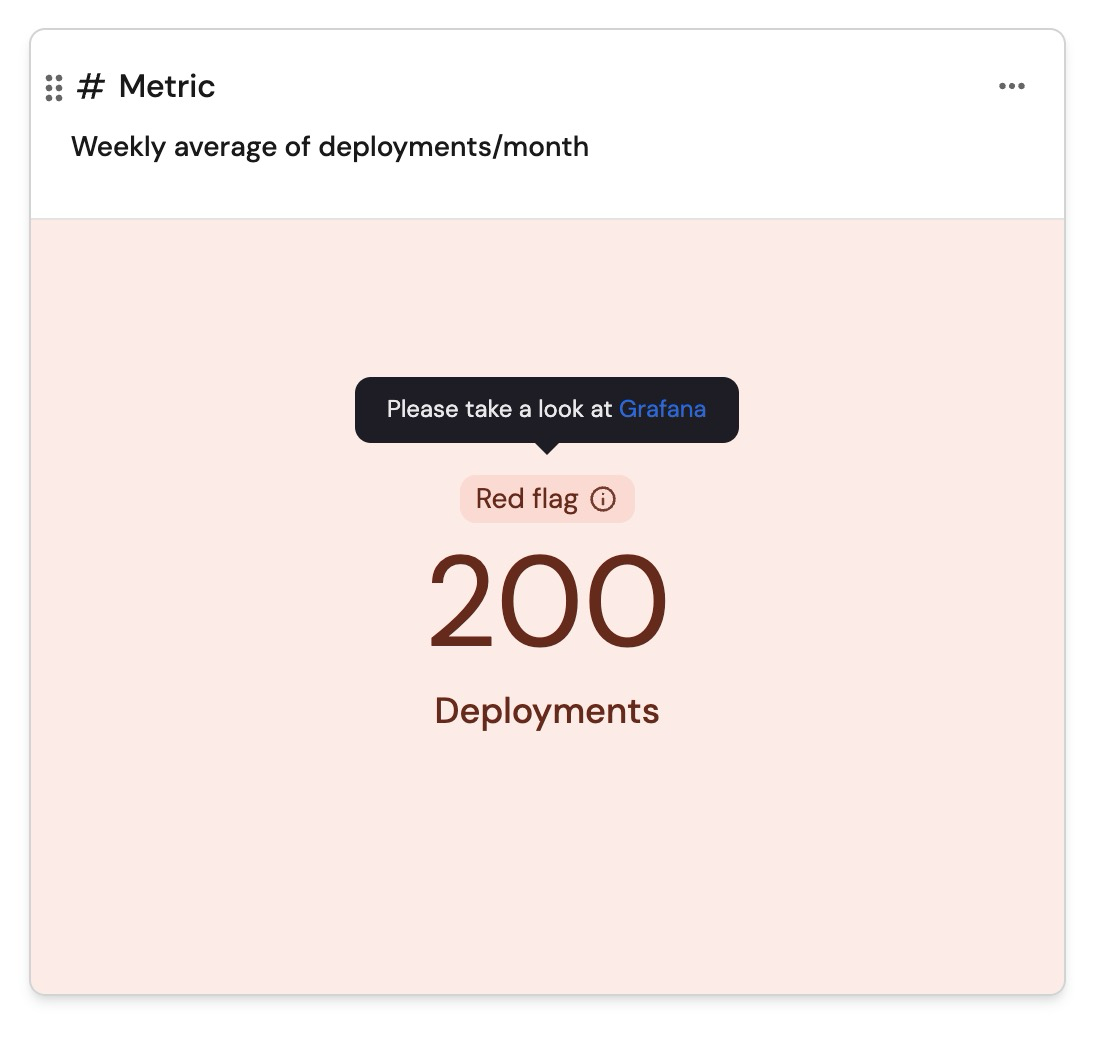The height and width of the screenshot is (1038, 1098).
Task: Click the Red flag status label
Action: pos(526,499)
